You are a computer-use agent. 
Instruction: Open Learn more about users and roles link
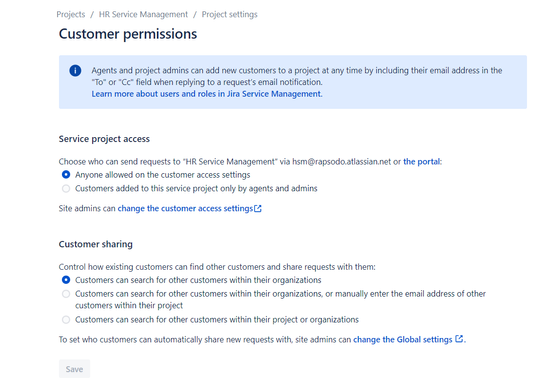[207, 94]
